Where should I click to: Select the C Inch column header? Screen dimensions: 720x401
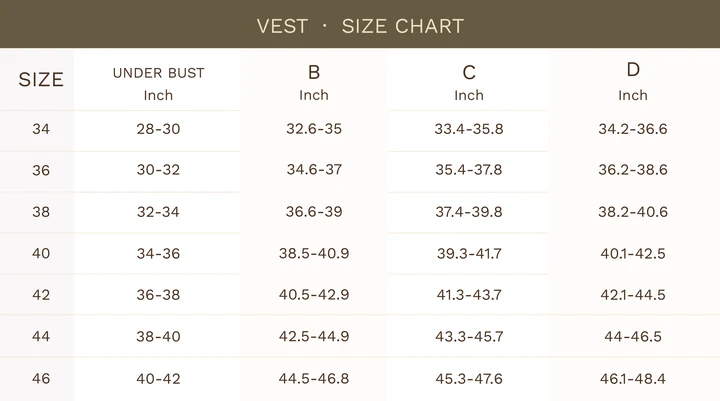click(469, 83)
